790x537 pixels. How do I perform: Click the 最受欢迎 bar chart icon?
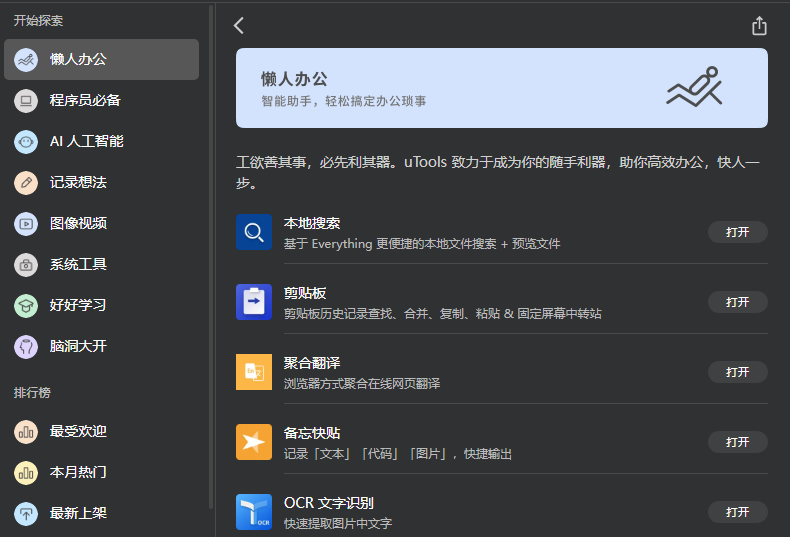click(x=26, y=432)
